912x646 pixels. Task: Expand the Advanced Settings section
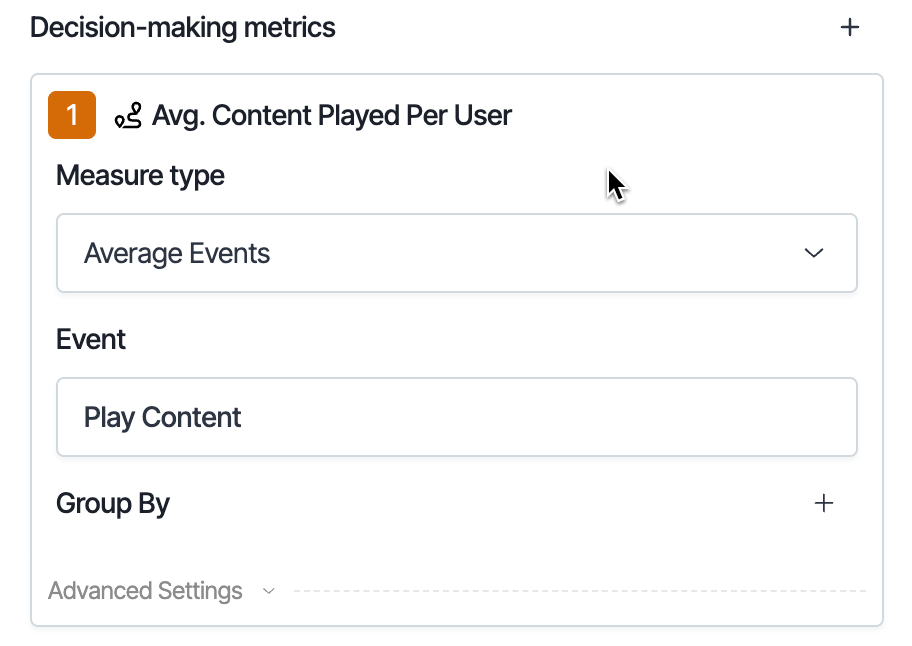coord(145,591)
